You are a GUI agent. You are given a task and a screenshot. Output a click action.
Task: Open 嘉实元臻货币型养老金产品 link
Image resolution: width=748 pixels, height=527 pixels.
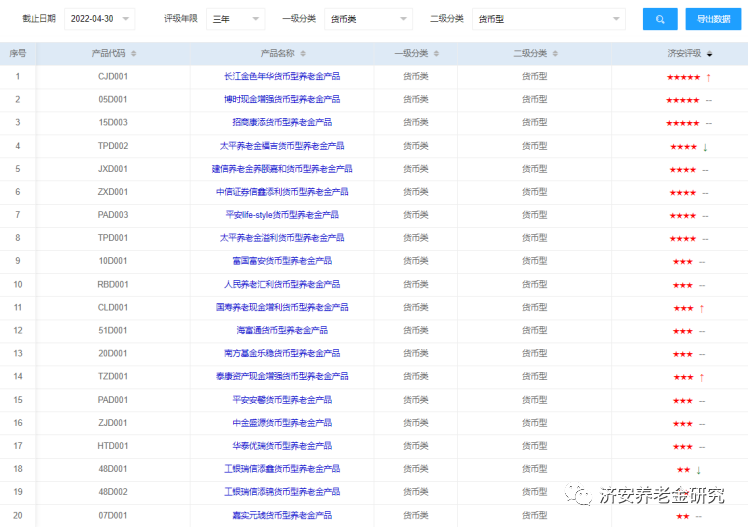282,515
